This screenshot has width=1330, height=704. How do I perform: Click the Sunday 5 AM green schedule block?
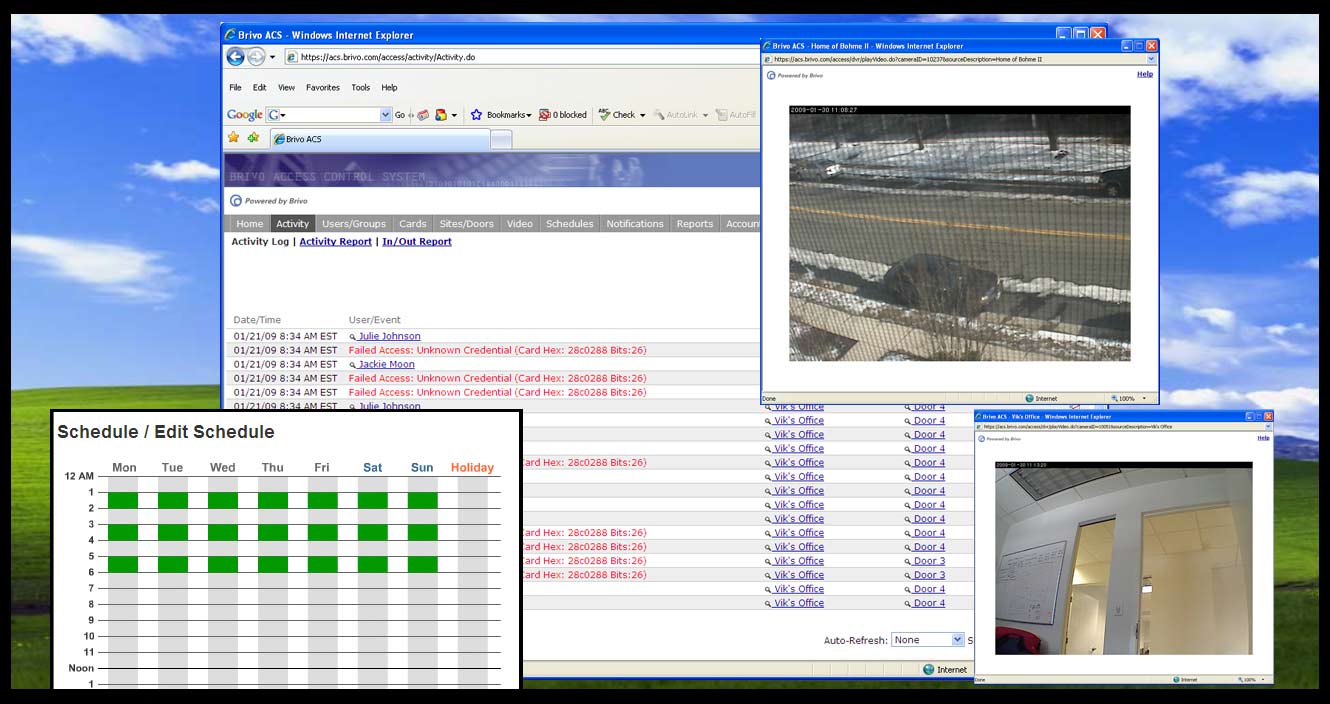click(422, 564)
